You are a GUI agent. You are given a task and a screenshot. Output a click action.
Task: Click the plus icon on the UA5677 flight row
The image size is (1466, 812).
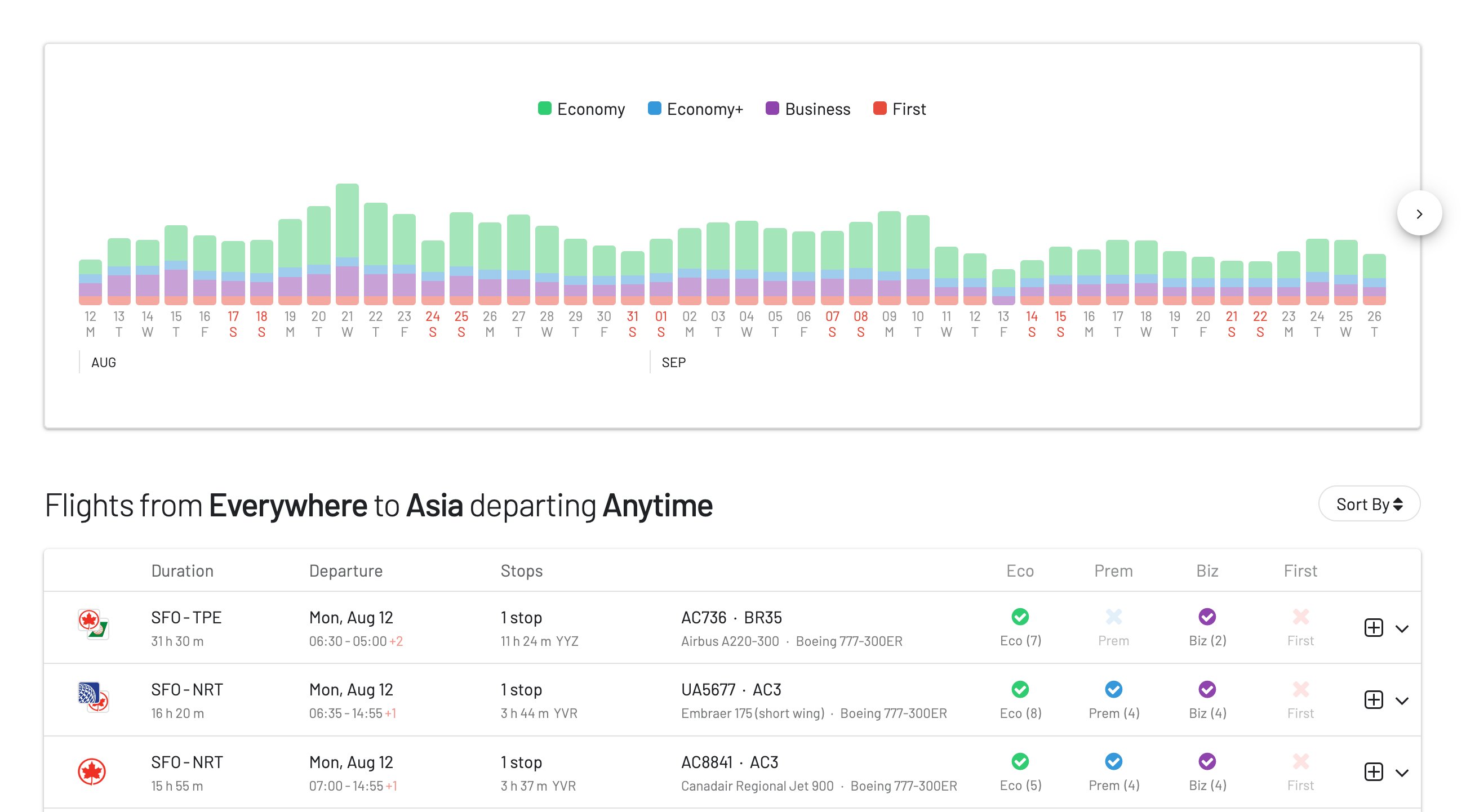pos(1373,700)
